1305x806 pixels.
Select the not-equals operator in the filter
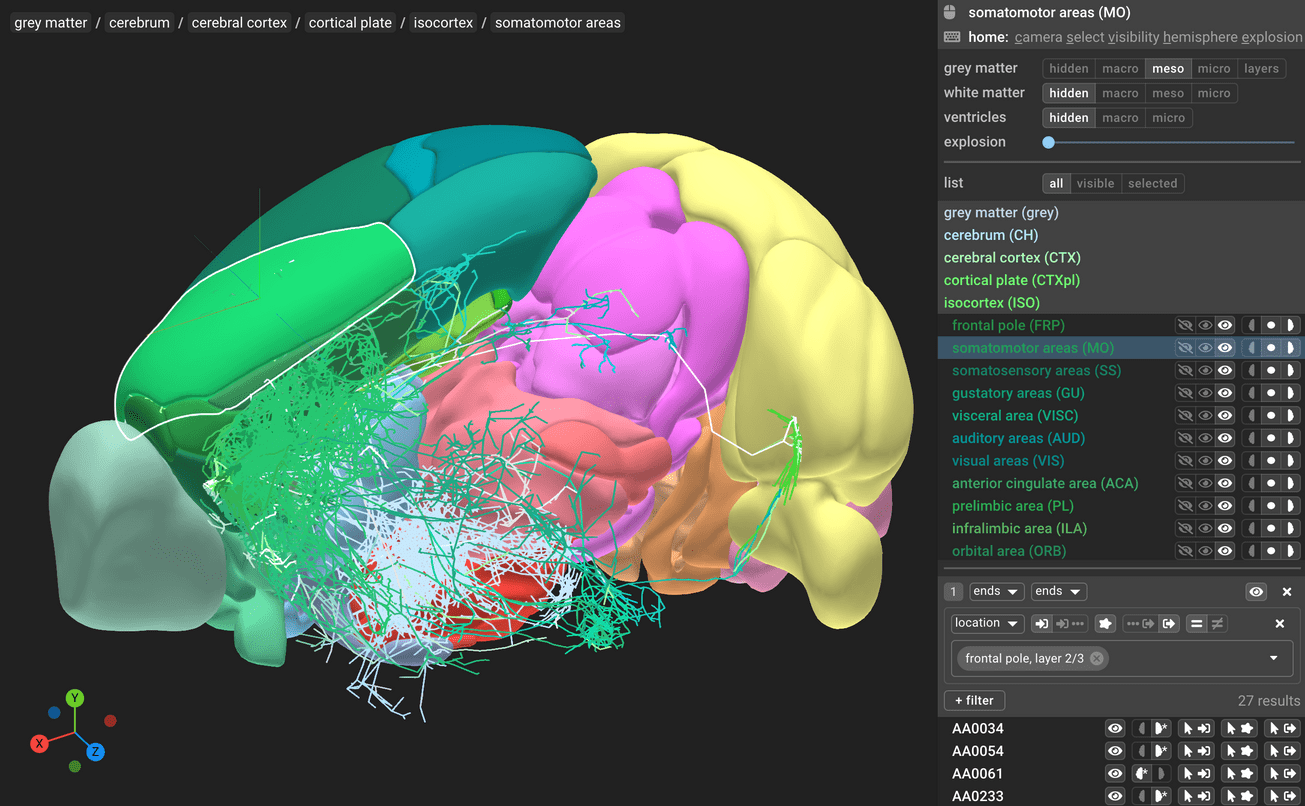1217,623
